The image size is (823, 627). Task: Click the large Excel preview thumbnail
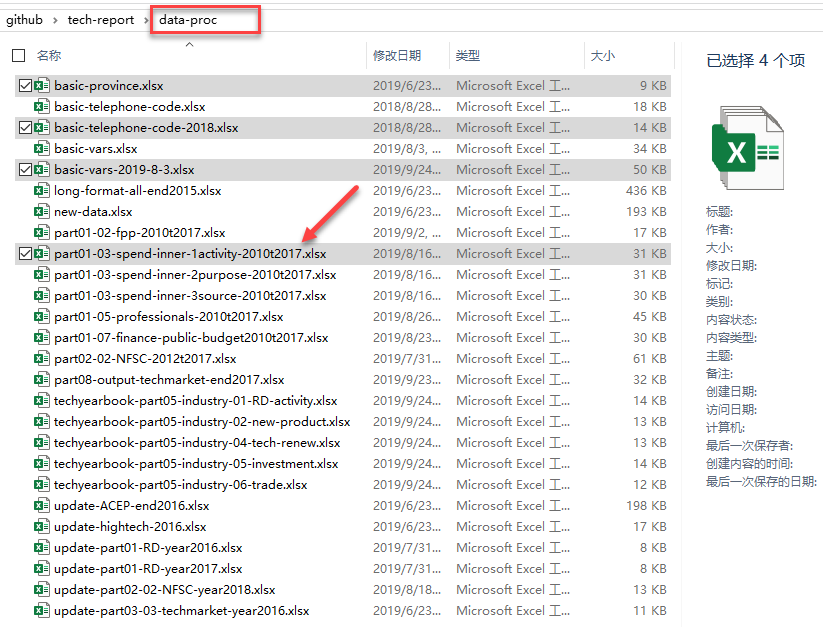tap(746, 152)
